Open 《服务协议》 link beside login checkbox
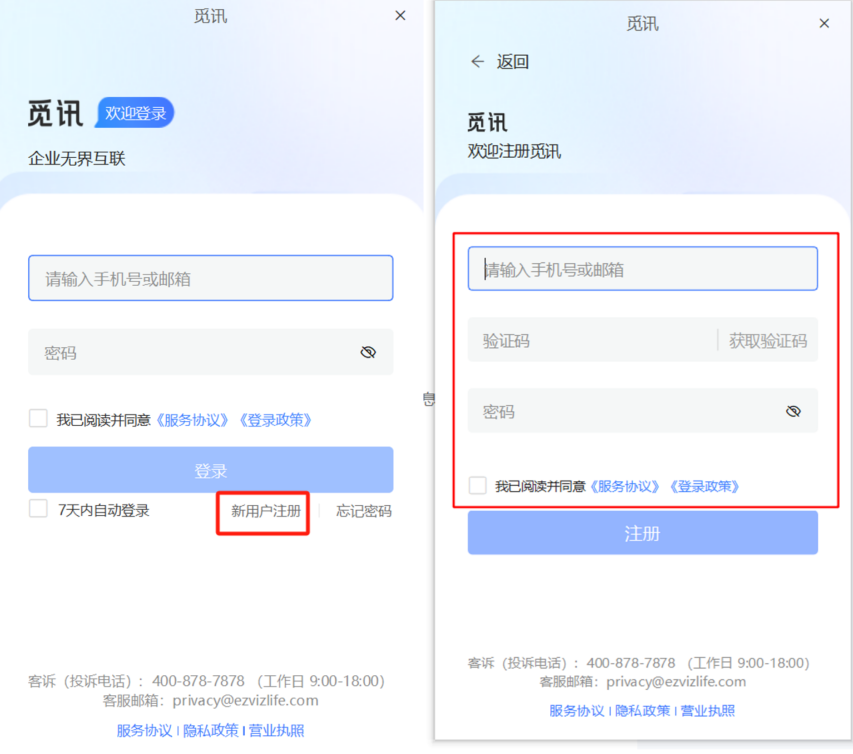Screen dimensions: 853x754 pos(192,420)
